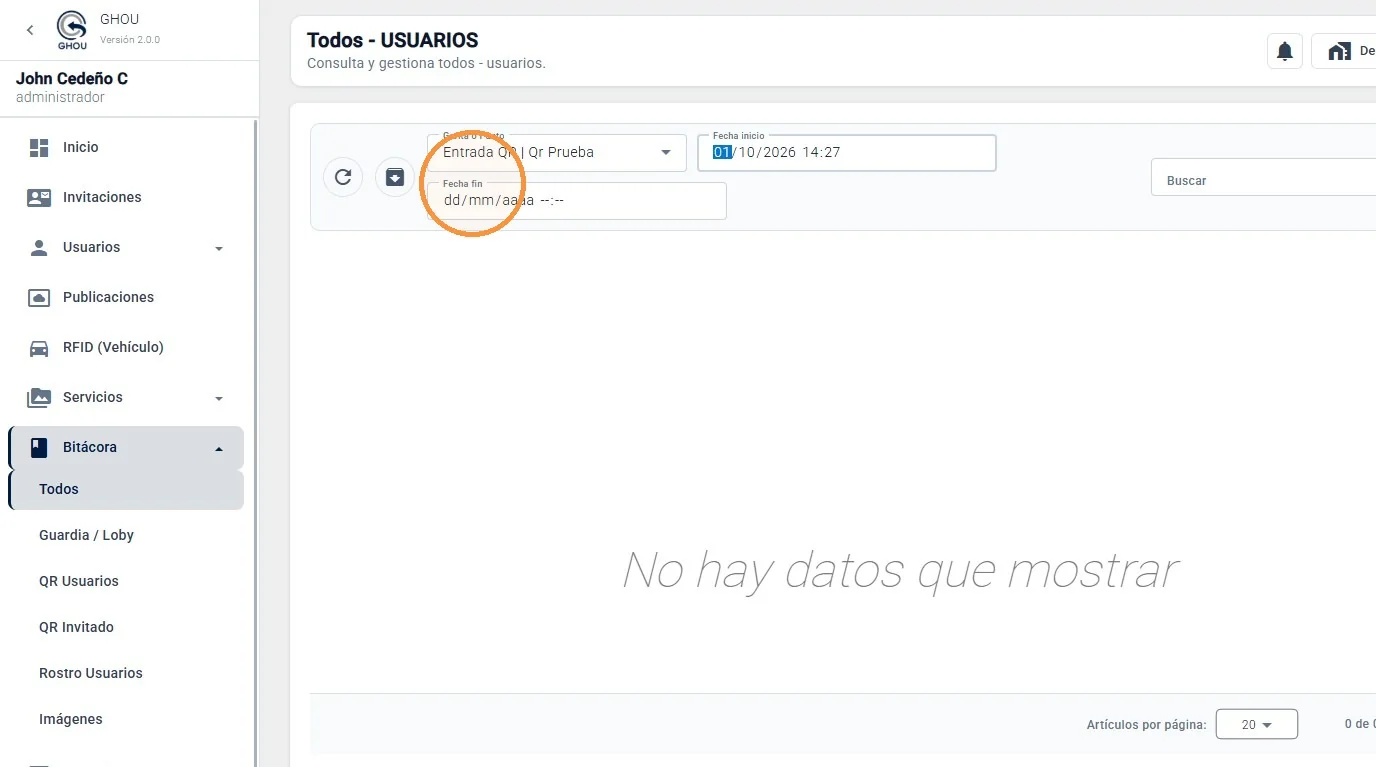
Task: Open Publicaciones menu item
Action: (x=108, y=297)
